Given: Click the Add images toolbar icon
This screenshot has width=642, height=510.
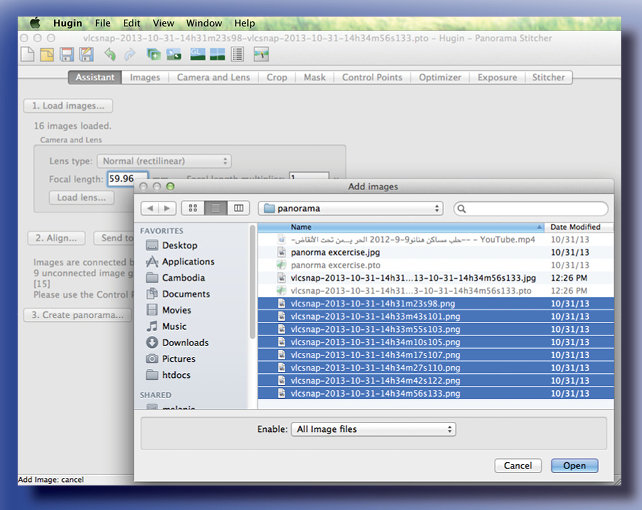Looking at the screenshot, I should pos(154,54).
